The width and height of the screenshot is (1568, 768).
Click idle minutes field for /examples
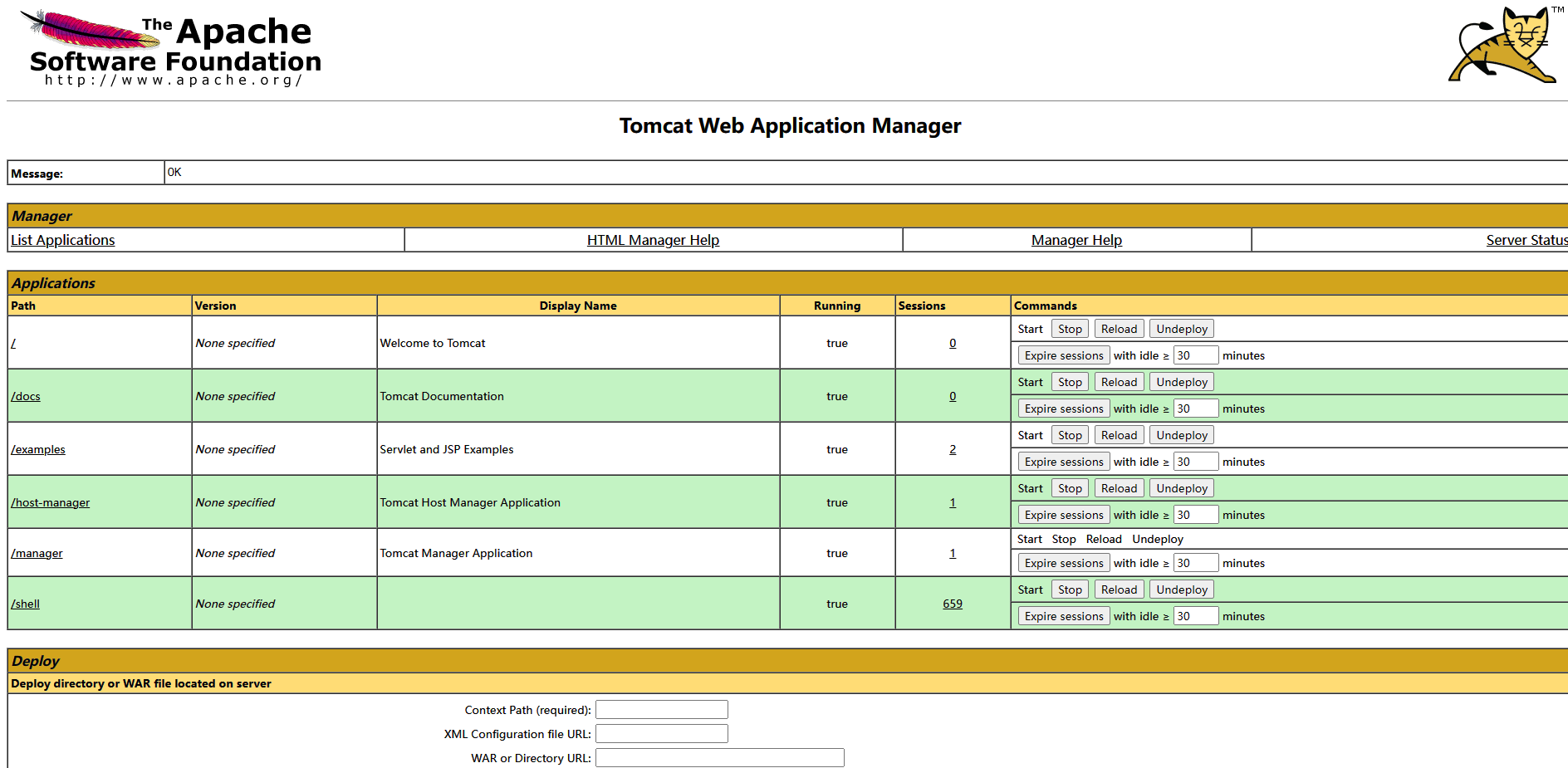pyautogui.click(x=1196, y=462)
